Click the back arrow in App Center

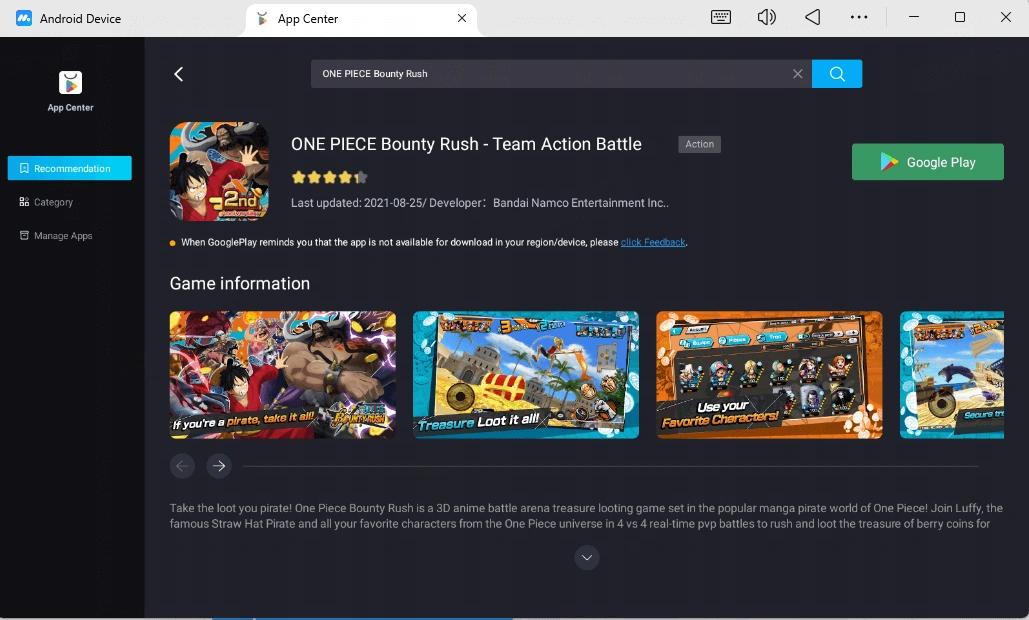click(x=179, y=73)
